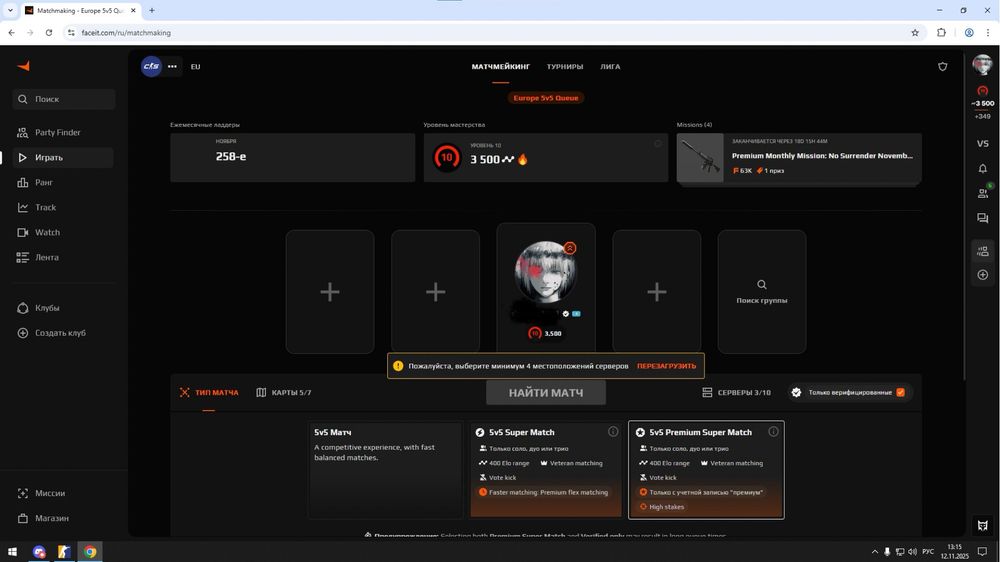Click НАЙТИ МАТЧ button
This screenshot has width=1000, height=562.
pos(546,393)
